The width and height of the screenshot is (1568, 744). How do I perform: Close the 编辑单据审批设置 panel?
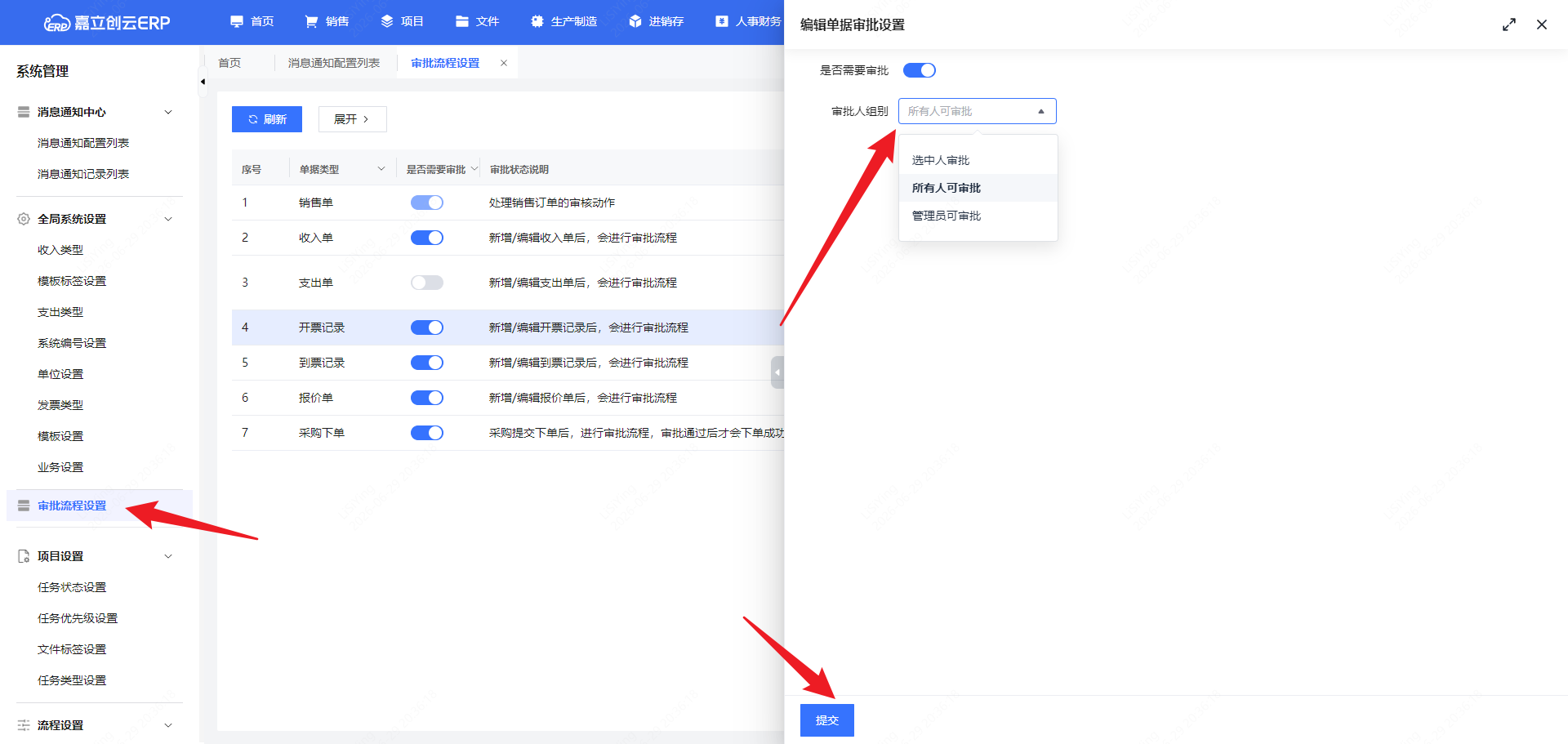(x=1542, y=25)
